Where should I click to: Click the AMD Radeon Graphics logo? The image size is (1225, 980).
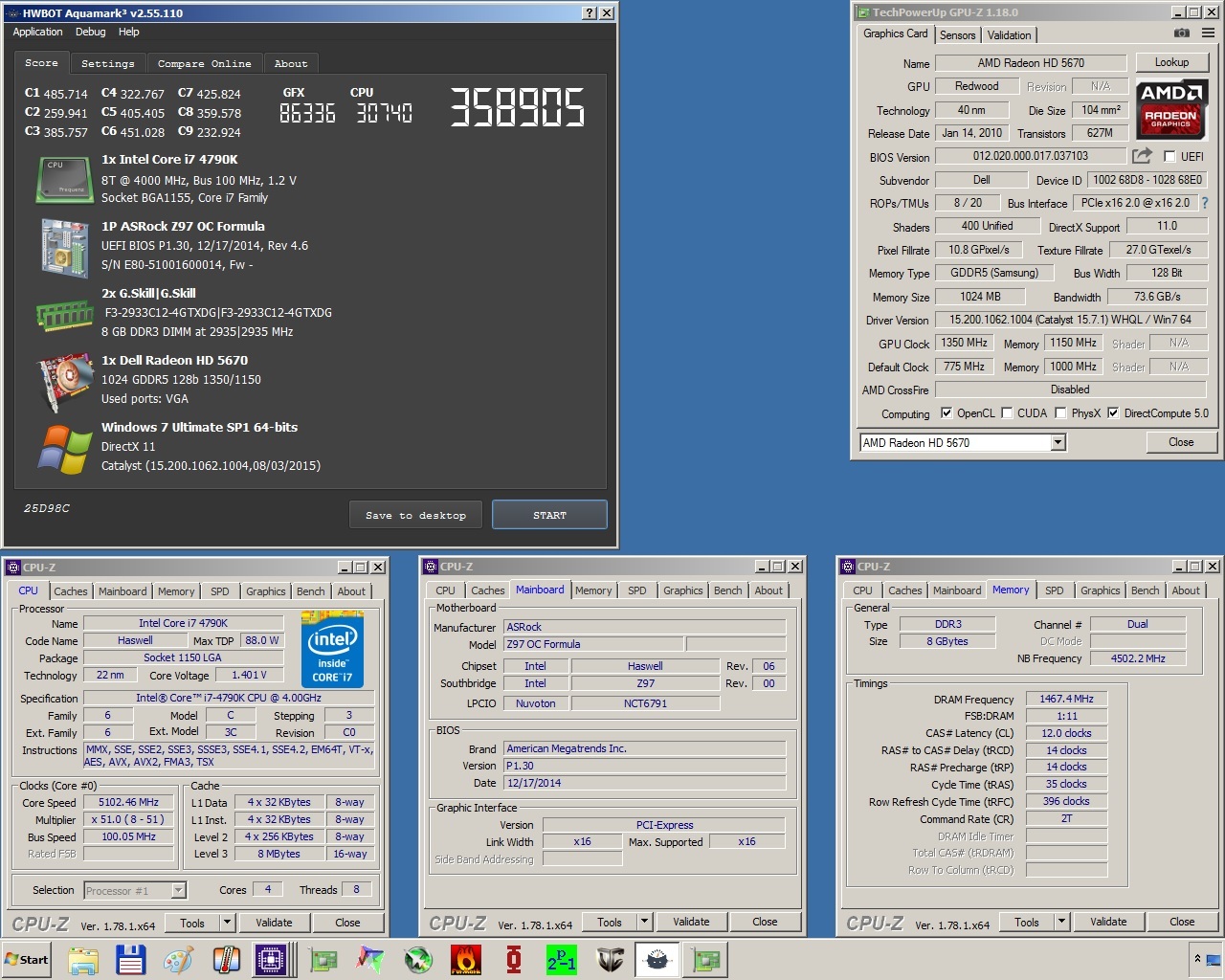pyautogui.click(x=1171, y=108)
